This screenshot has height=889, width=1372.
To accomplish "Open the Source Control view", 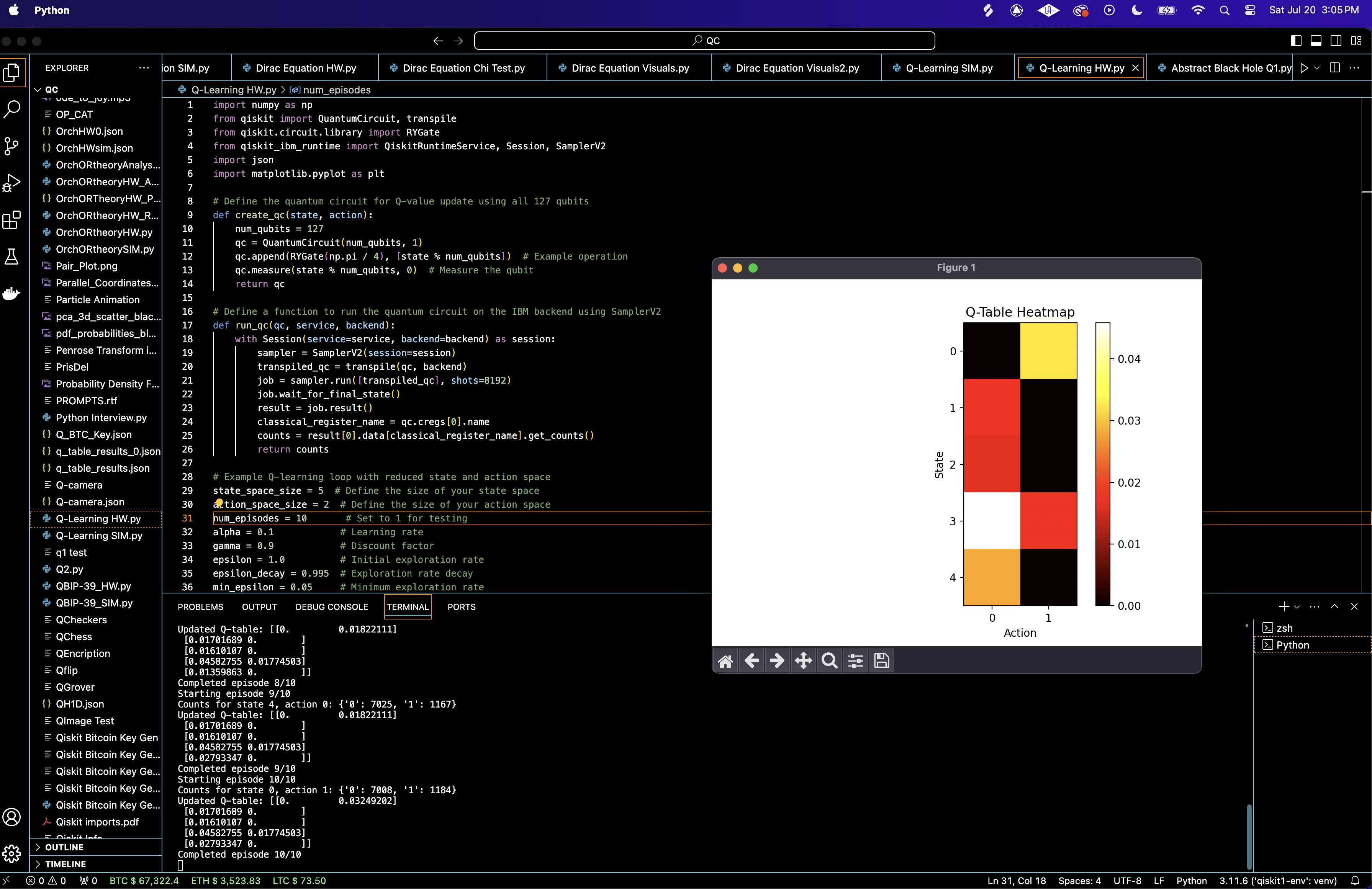I will [12, 146].
